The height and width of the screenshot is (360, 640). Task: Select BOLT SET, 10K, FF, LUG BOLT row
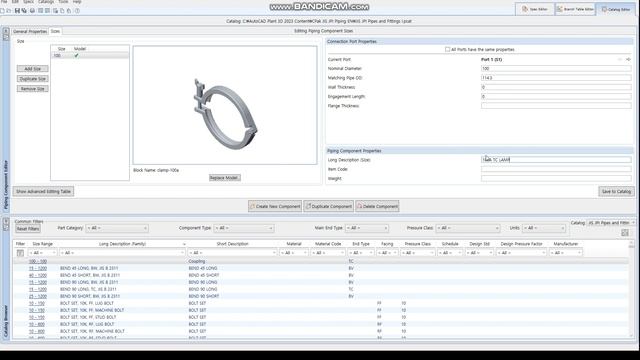tap(320, 303)
